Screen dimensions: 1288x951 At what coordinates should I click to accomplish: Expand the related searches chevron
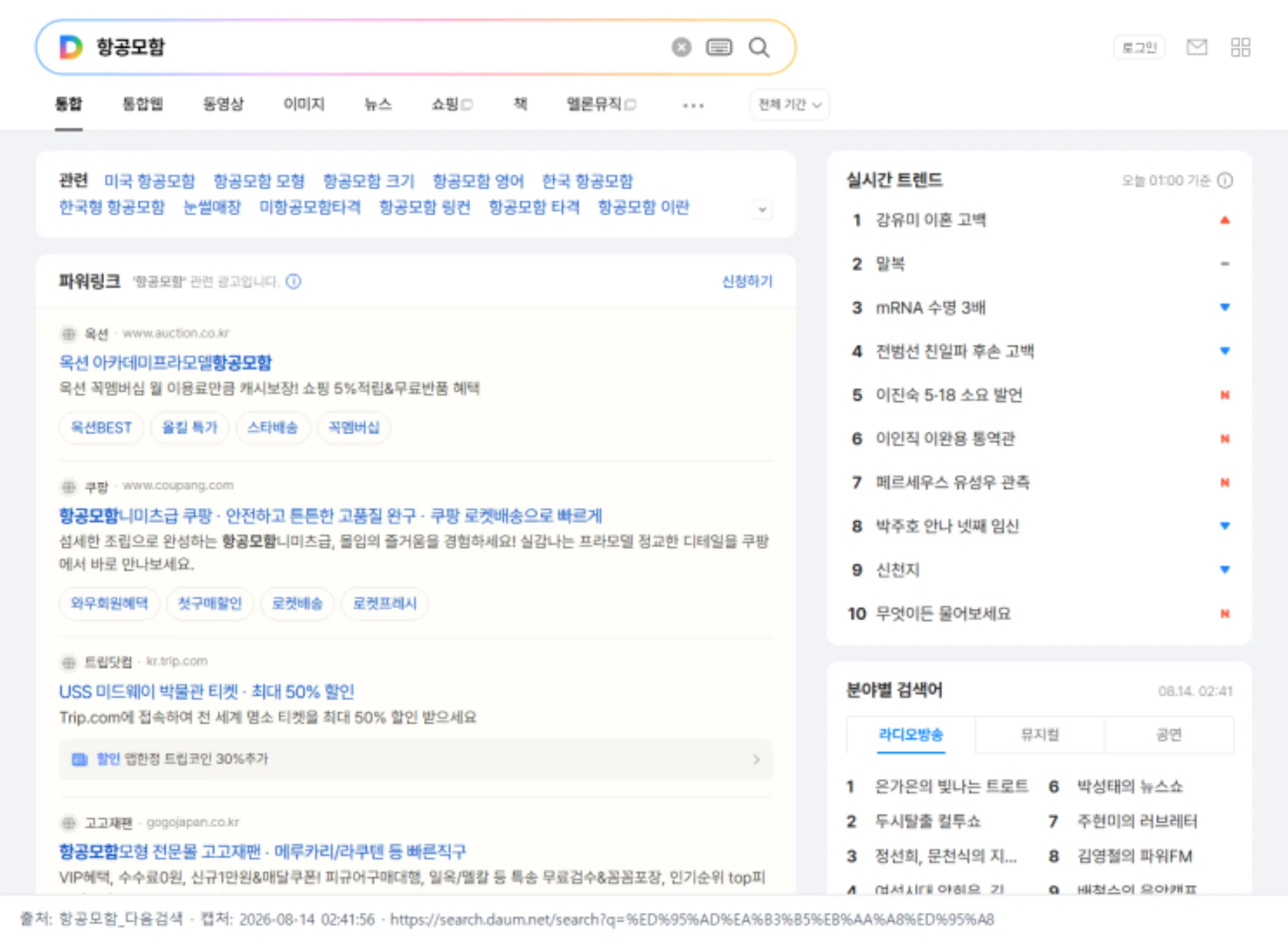pyautogui.click(x=762, y=209)
